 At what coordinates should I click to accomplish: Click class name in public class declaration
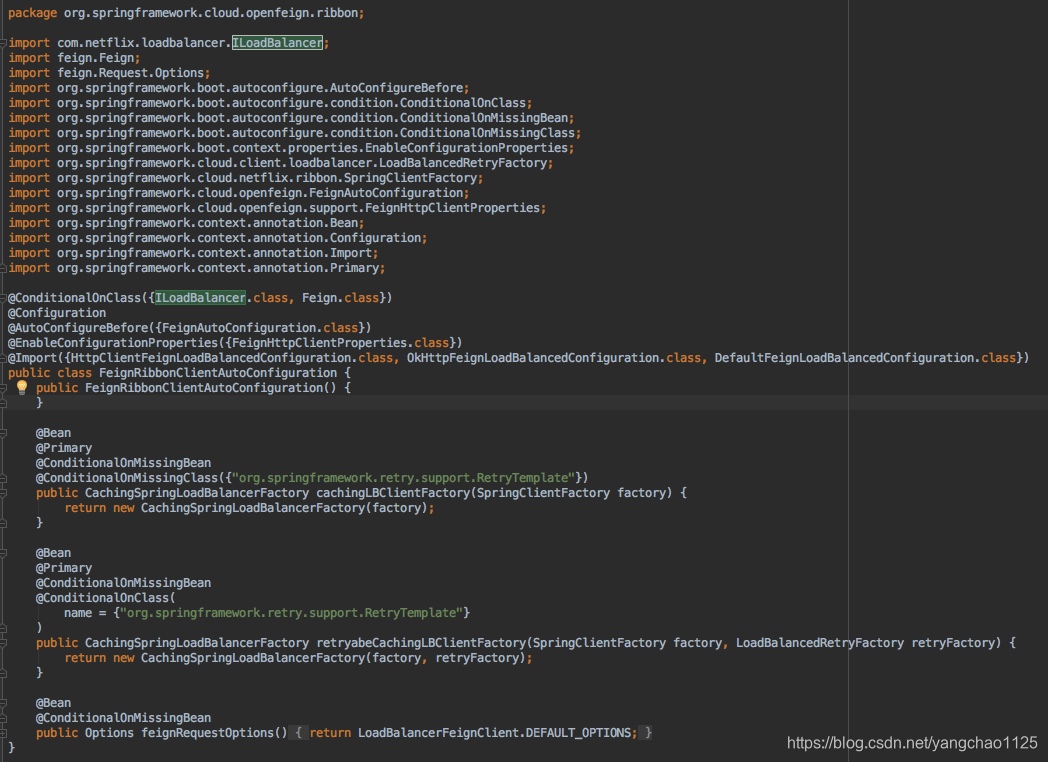click(218, 373)
